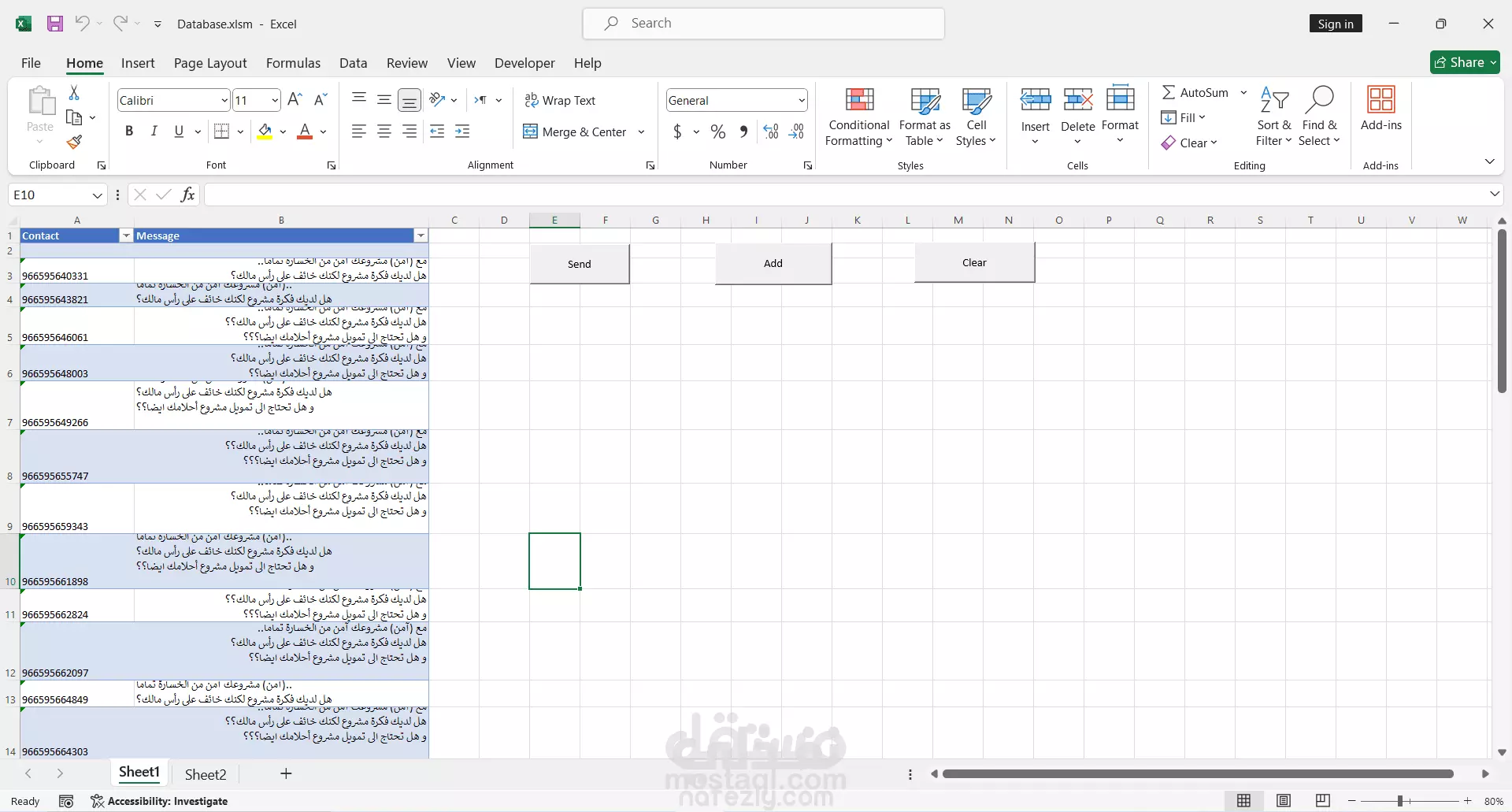Toggle bold formatting
1512x812 pixels.
tap(129, 132)
